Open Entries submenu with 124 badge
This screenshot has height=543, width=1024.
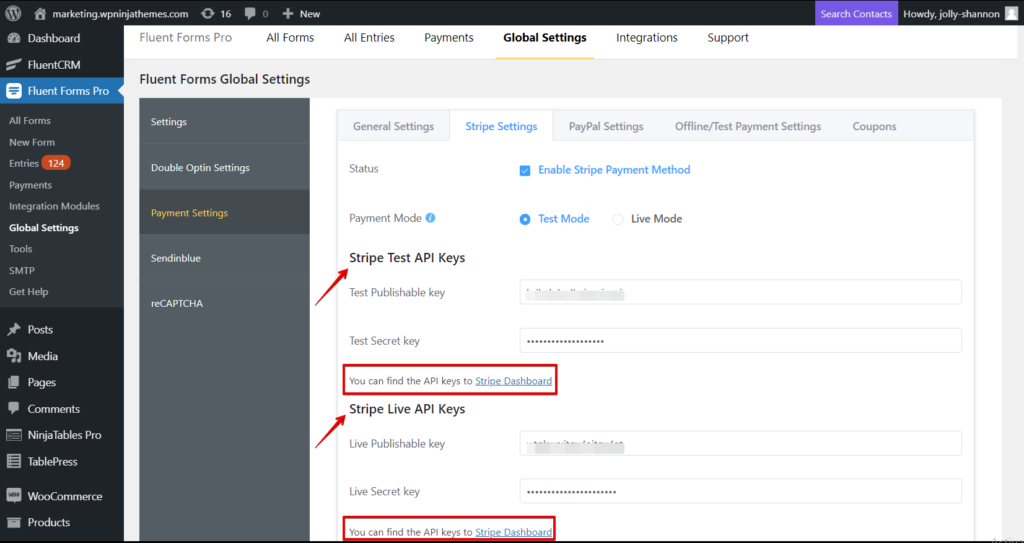40,163
